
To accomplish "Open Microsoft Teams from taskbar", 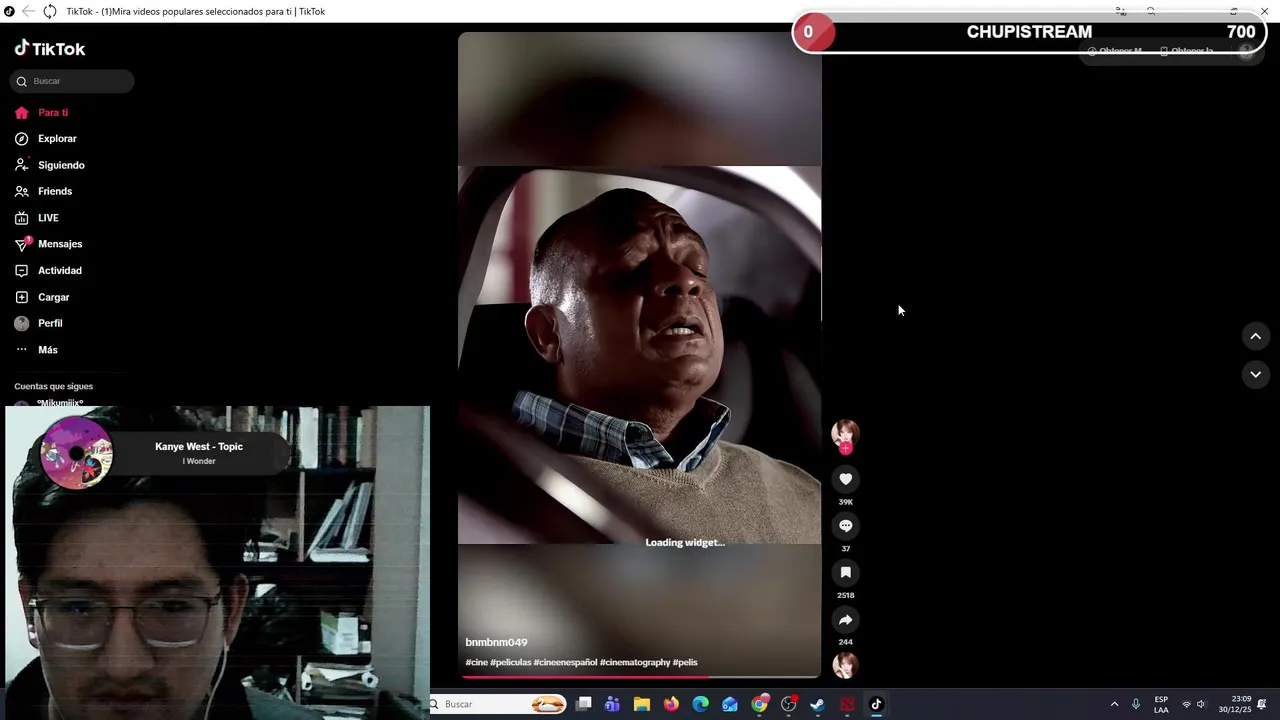I will click(612, 704).
